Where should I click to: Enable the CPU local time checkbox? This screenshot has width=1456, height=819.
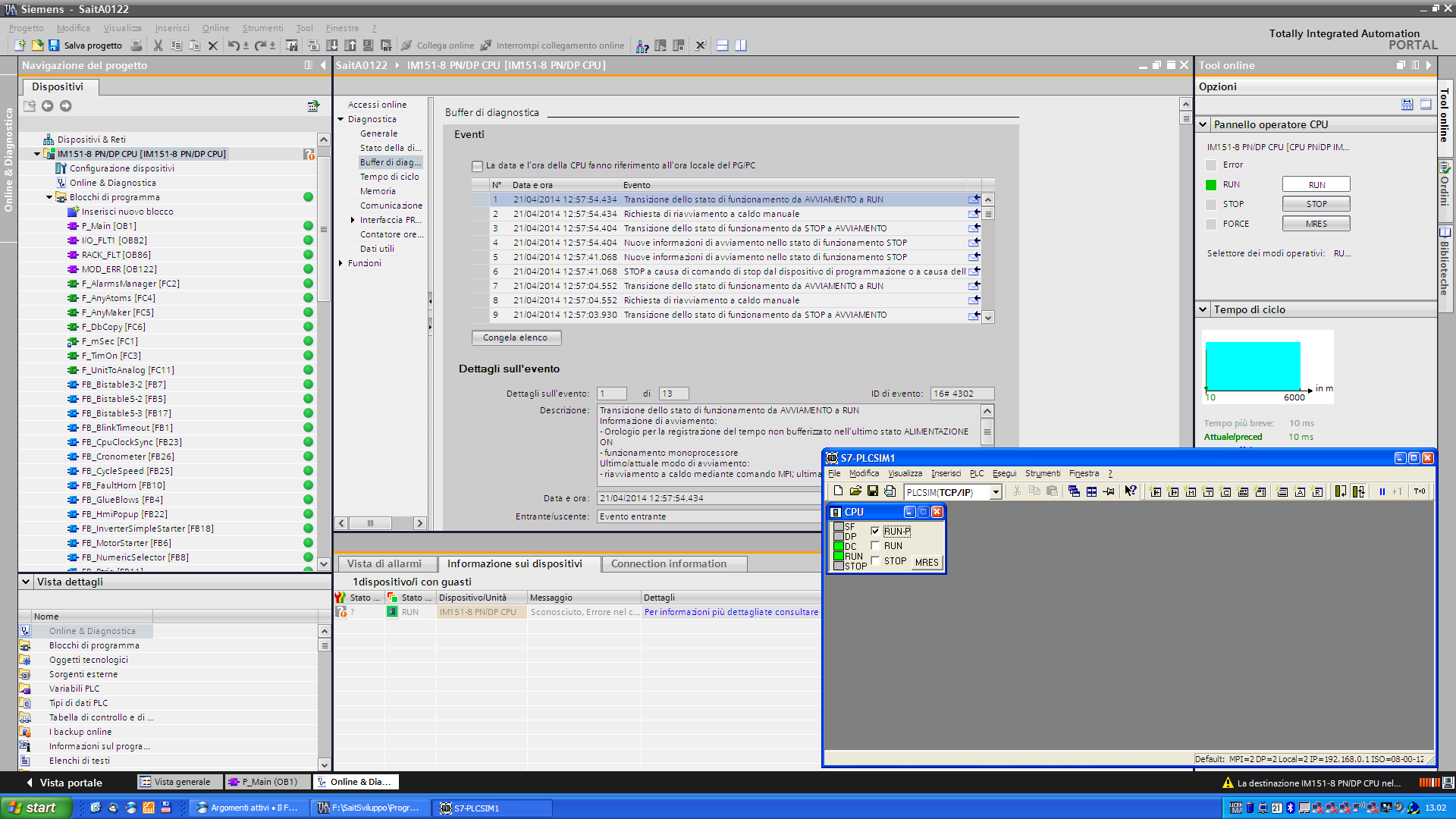click(477, 166)
